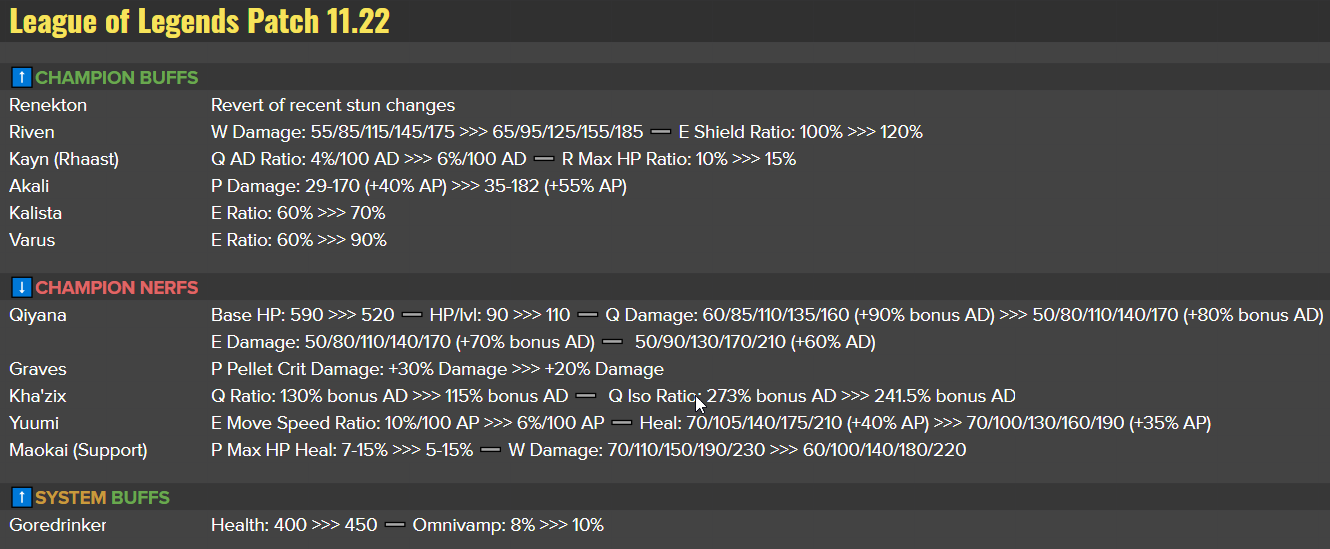This screenshot has height=549, width=1330.
Task: Select the Riven champion name
Action: [32, 132]
